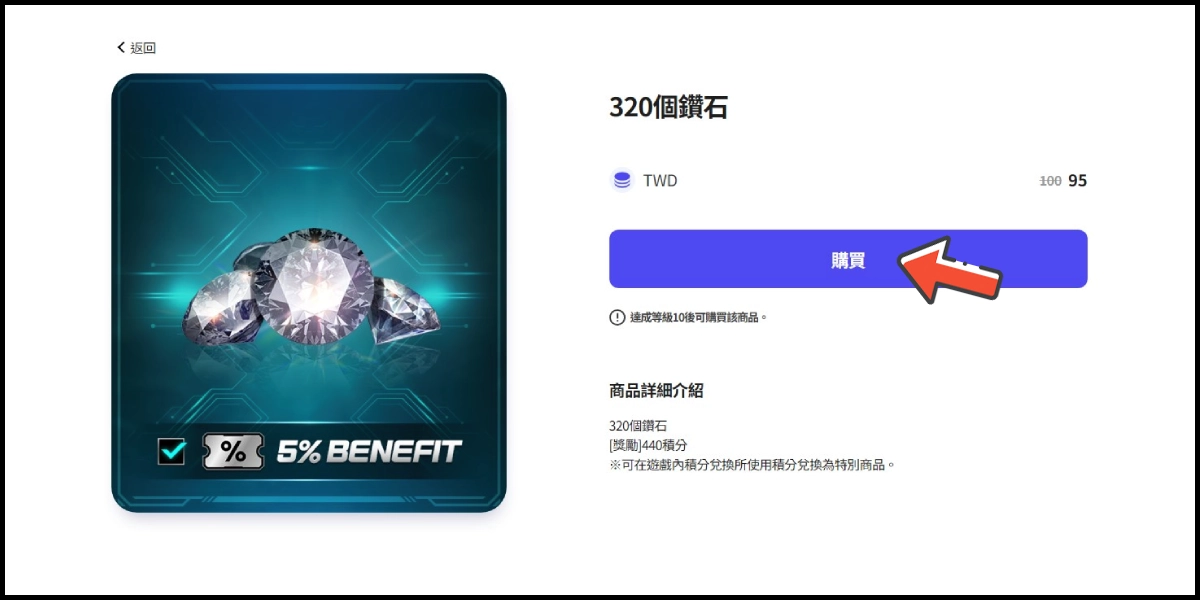
Task: Click the level 10 requirement notice text
Action: pyautogui.click(x=698, y=317)
